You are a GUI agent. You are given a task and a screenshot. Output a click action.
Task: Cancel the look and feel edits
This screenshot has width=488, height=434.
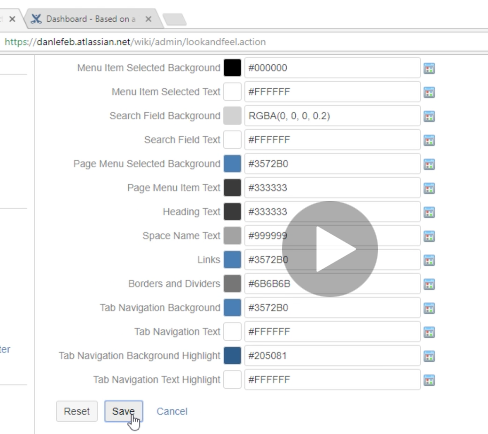pos(172,411)
